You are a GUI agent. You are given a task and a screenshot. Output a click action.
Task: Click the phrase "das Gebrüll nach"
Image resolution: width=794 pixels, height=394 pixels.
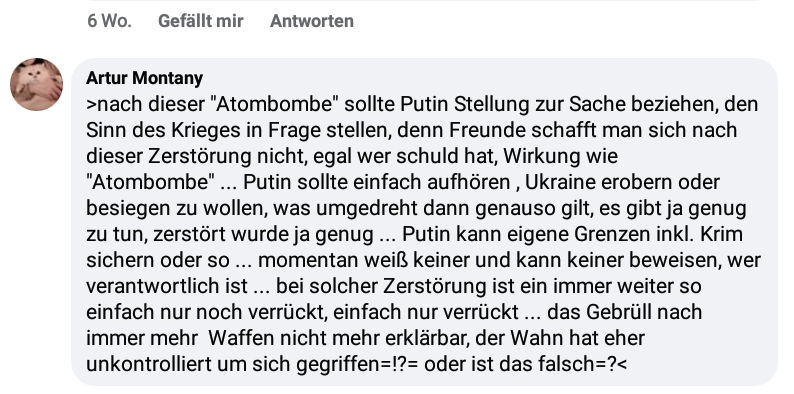pyautogui.click(x=625, y=311)
